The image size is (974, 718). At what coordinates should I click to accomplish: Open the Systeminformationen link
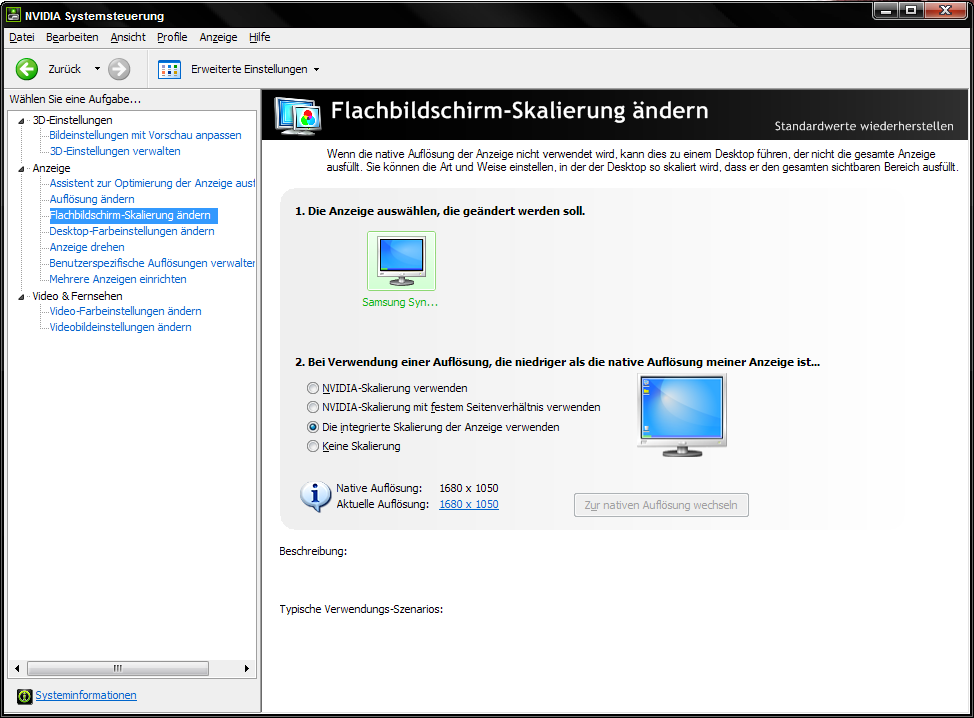point(86,695)
